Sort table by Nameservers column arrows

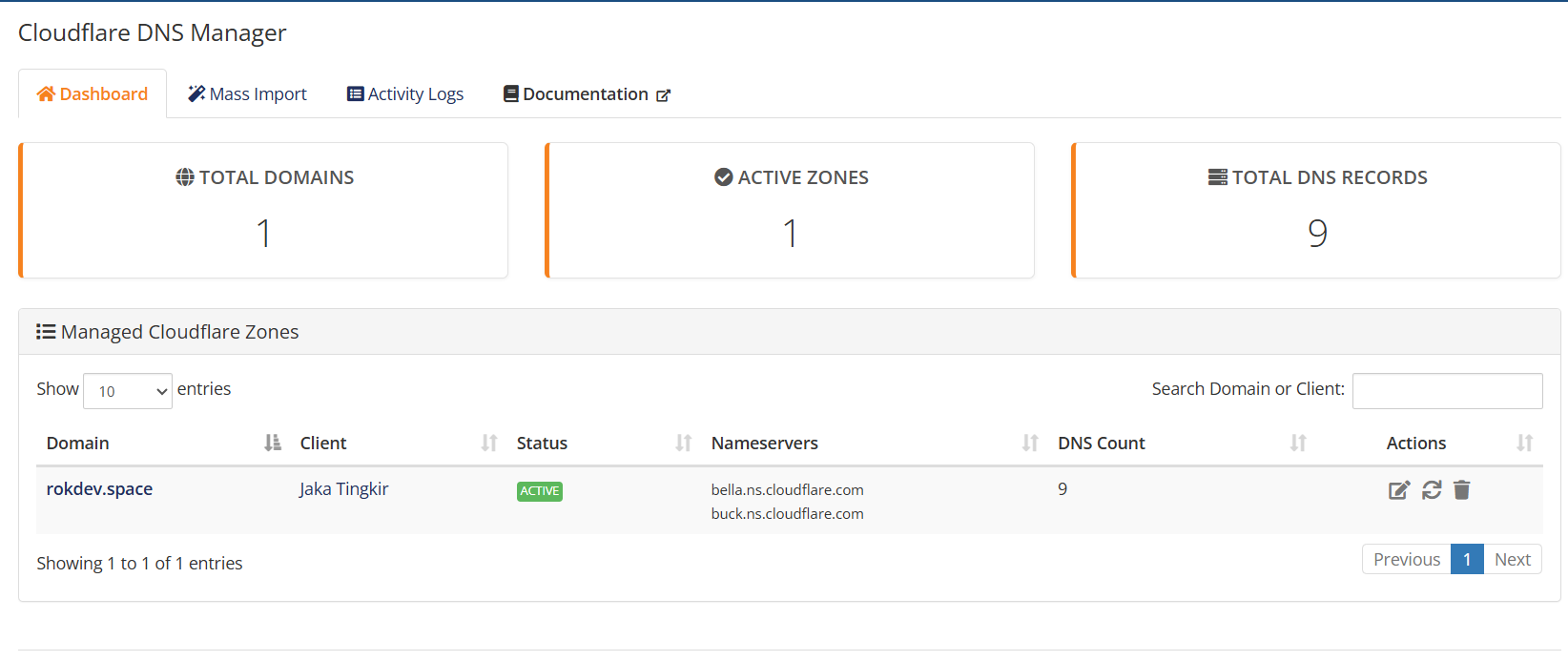[x=1030, y=443]
